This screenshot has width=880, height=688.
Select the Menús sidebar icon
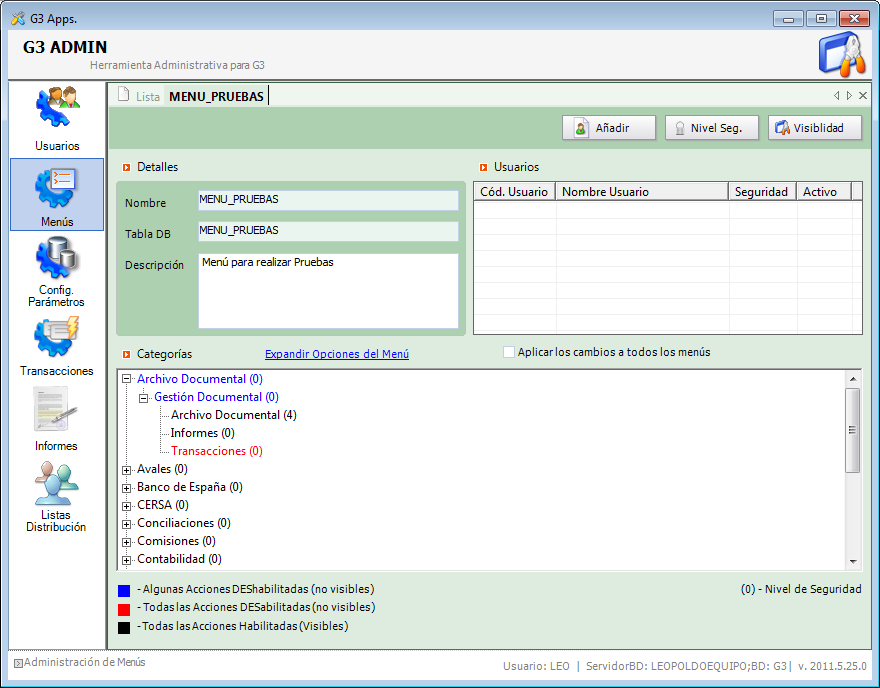click(x=57, y=186)
